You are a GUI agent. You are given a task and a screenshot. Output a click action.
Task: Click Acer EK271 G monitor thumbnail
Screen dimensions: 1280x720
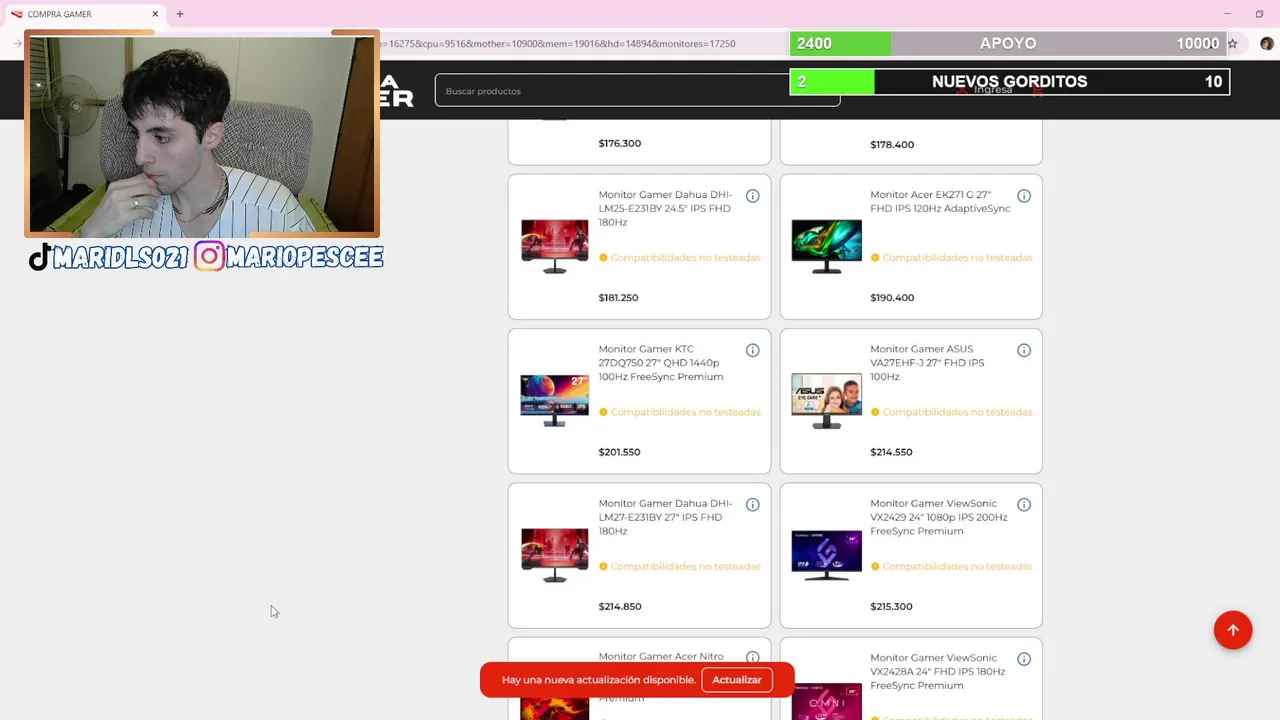click(x=826, y=247)
